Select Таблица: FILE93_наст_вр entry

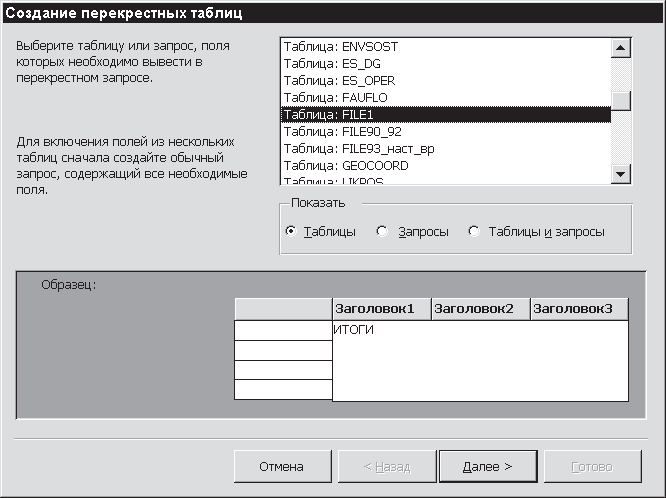pyautogui.click(x=360, y=149)
